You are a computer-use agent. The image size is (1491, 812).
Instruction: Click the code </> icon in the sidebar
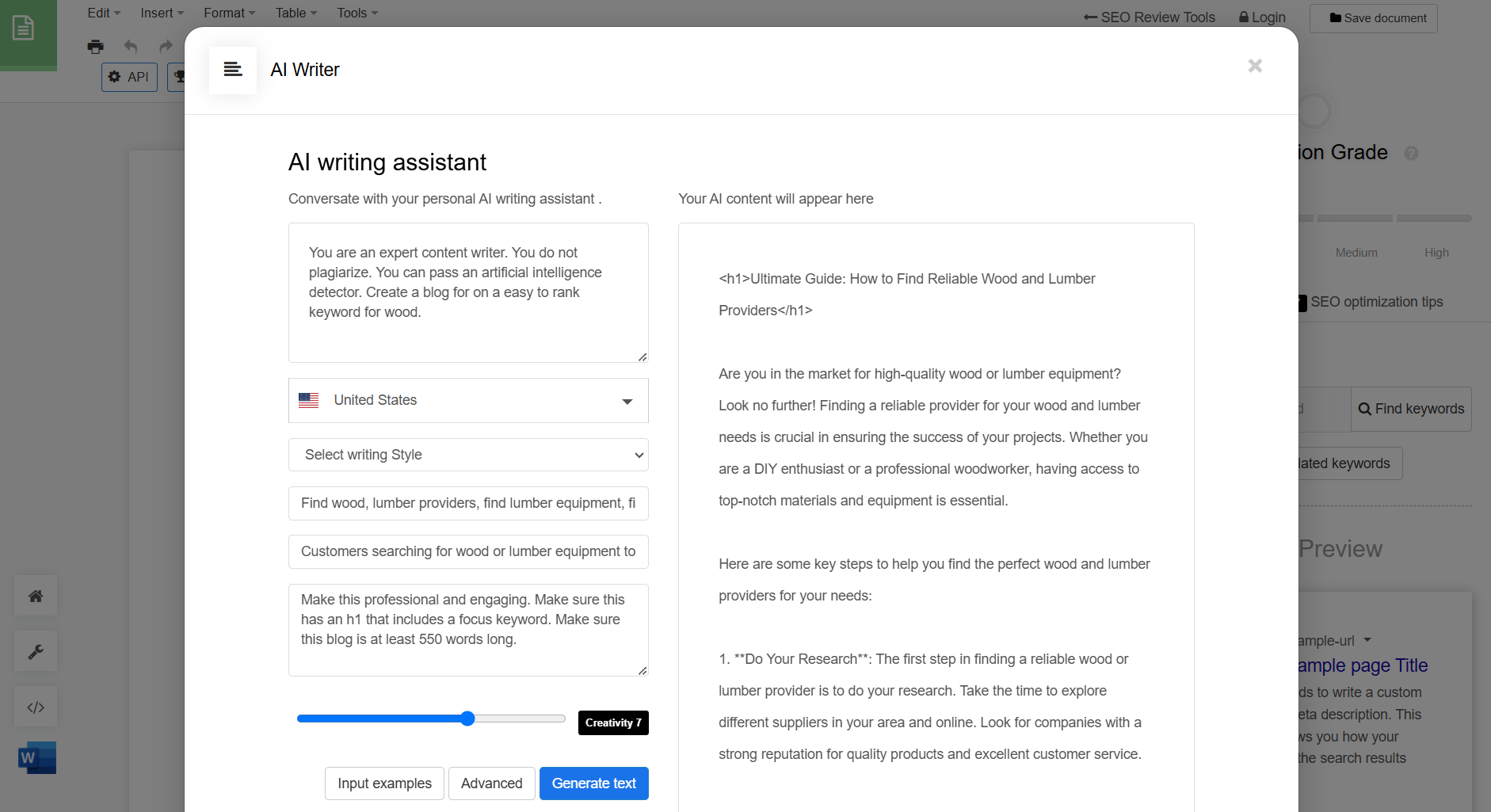(35, 706)
